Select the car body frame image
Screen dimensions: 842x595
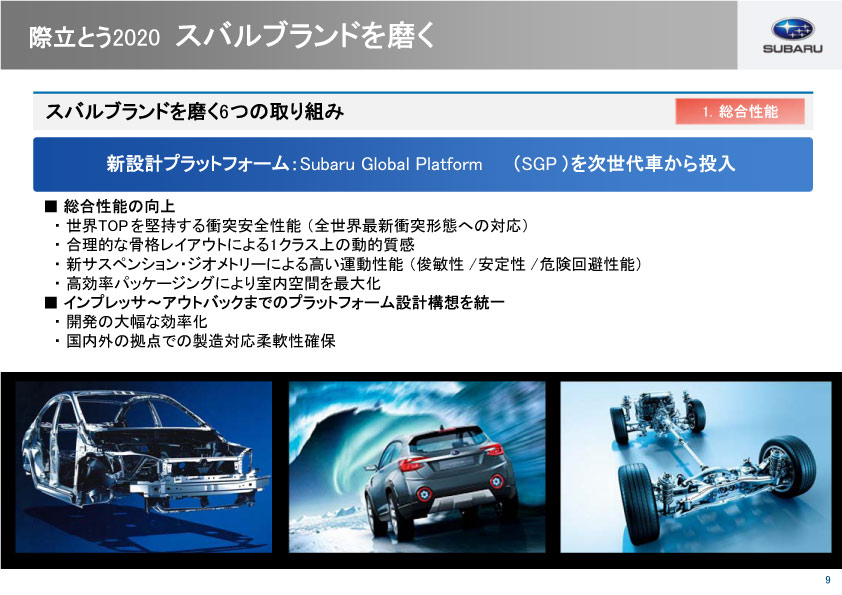(143, 467)
